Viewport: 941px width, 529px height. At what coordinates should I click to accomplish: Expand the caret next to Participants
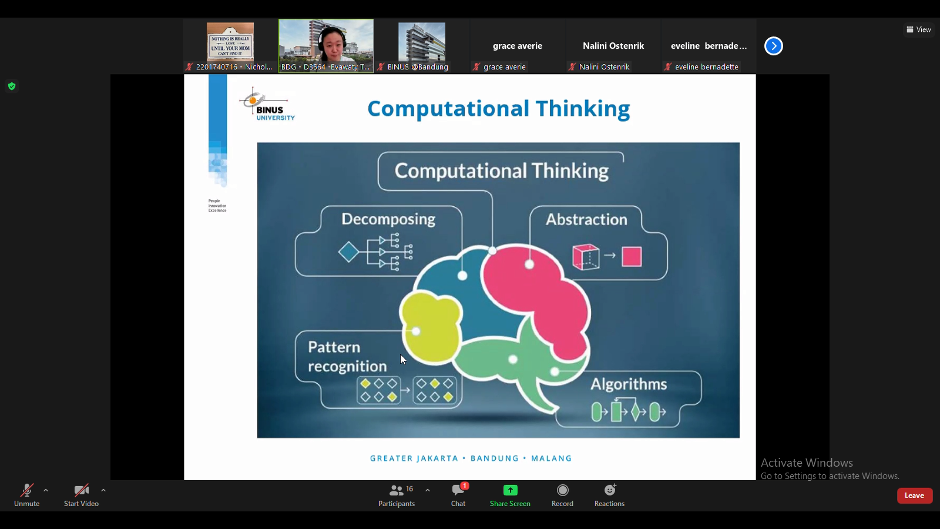pyautogui.click(x=427, y=490)
